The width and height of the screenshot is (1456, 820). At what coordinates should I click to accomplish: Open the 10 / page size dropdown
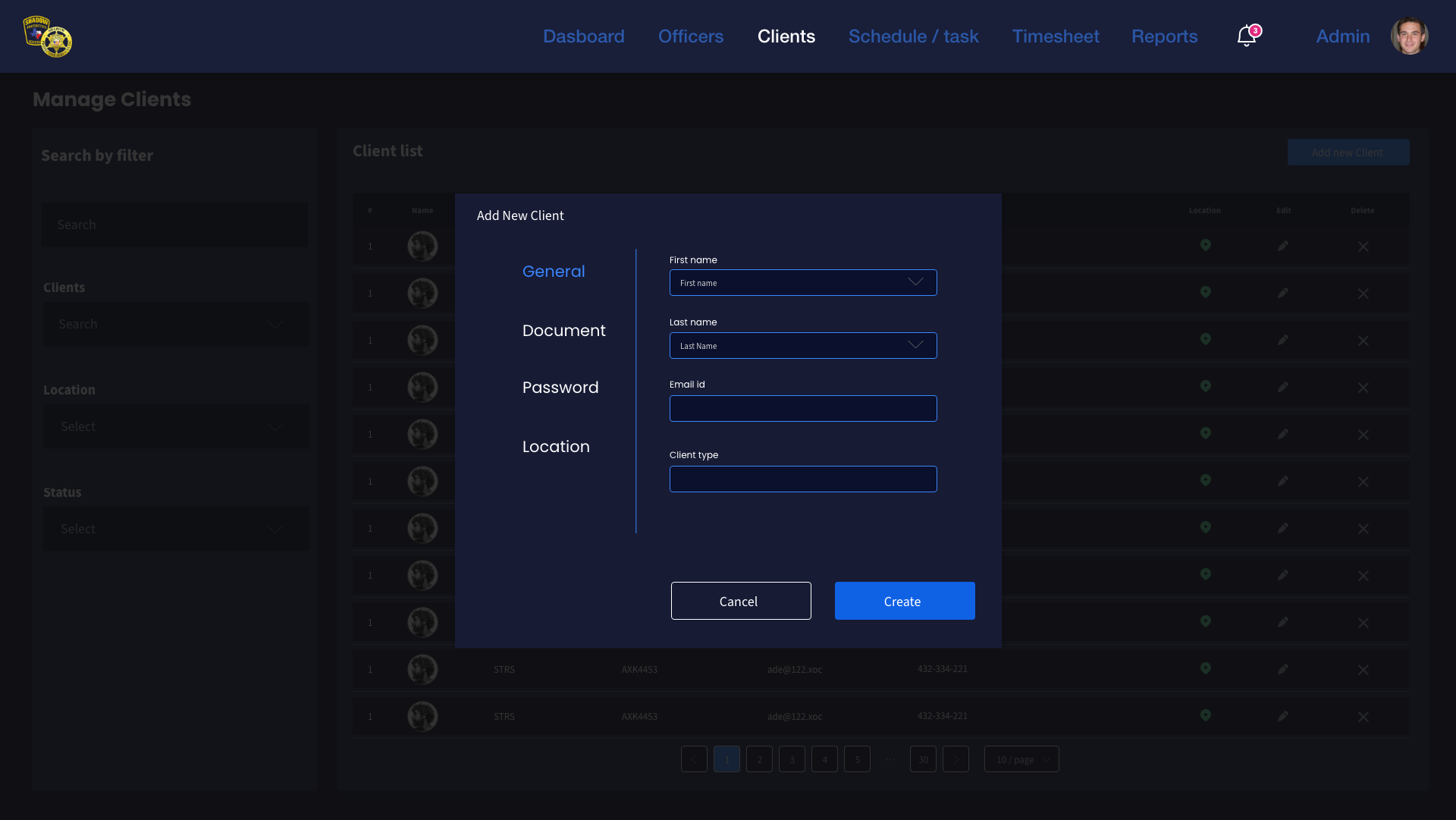tap(1021, 759)
